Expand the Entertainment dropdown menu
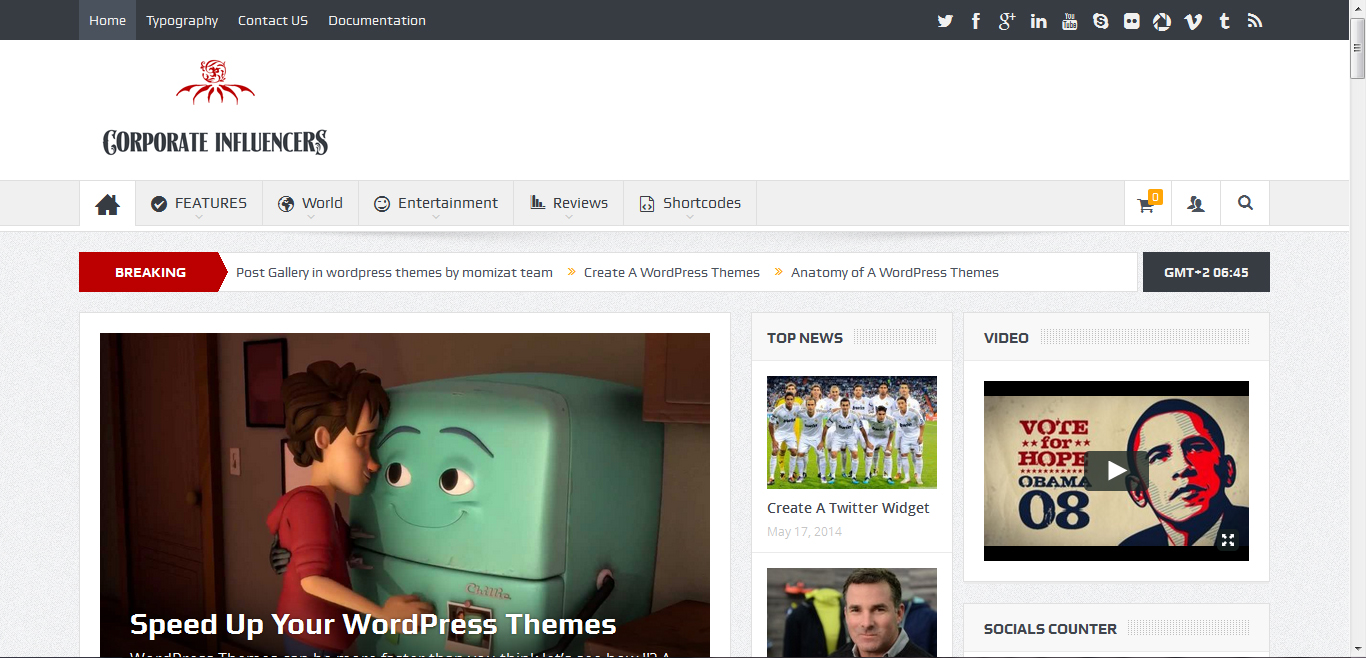The height and width of the screenshot is (658, 1366). coord(436,203)
